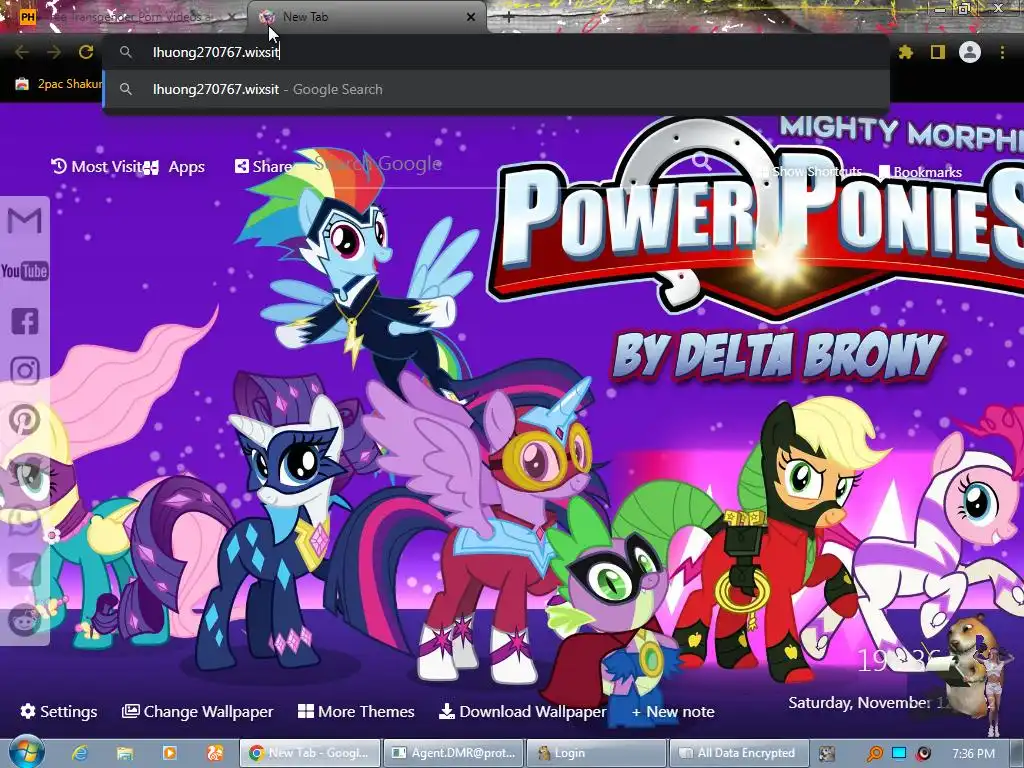
Task: Open the Apps menu on new tab
Action: 174,167
